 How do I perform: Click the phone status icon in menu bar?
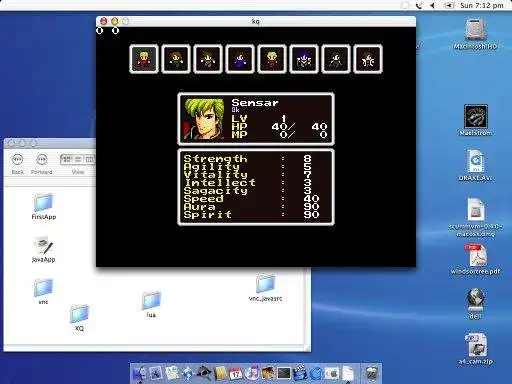[420, 5]
